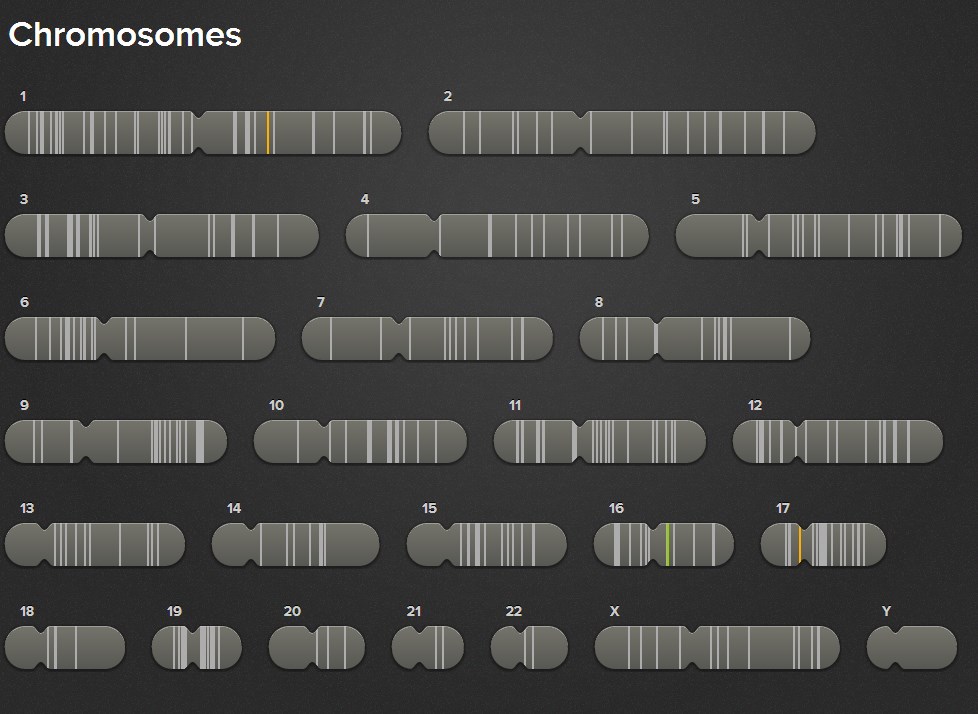The image size is (978, 714).
Task: Select chromosome 2 graphic
Action: coord(622,133)
